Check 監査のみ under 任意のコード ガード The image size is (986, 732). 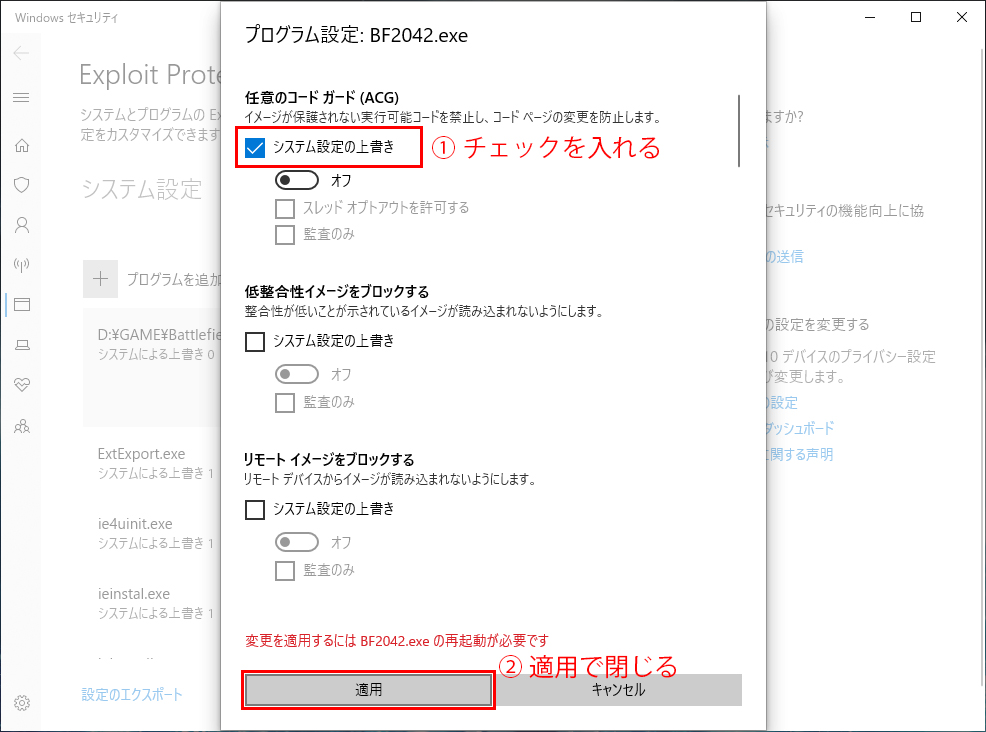pyautogui.click(x=285, y=235)
